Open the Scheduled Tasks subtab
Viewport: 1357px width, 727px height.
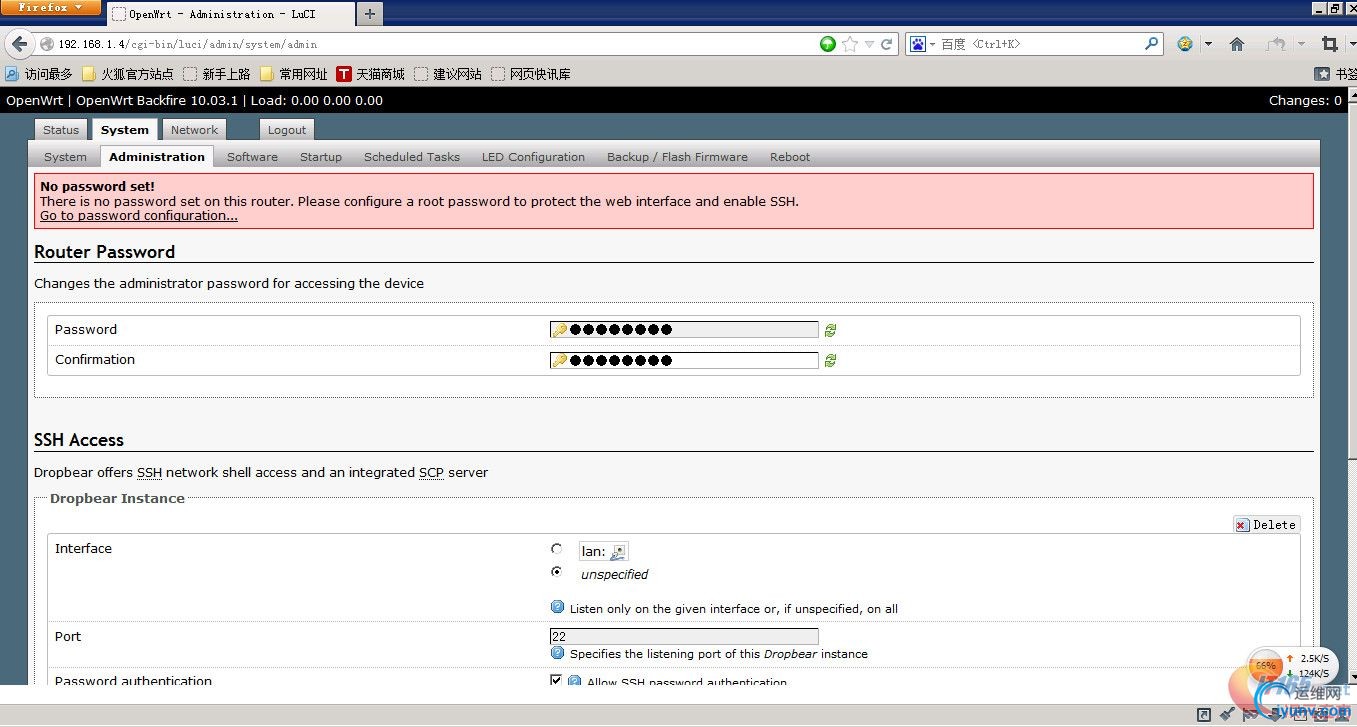tap(412, 157)
